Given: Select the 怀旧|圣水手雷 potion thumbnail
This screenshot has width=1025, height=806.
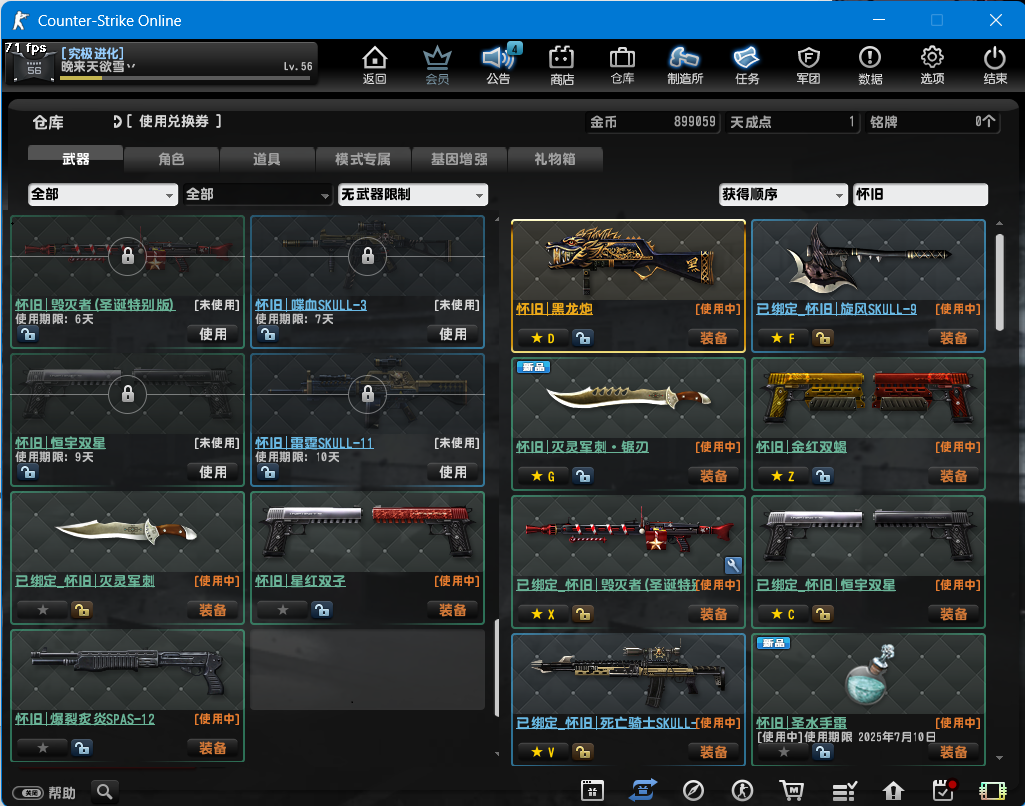Looking at the screenshot, I should click(868, 675).
